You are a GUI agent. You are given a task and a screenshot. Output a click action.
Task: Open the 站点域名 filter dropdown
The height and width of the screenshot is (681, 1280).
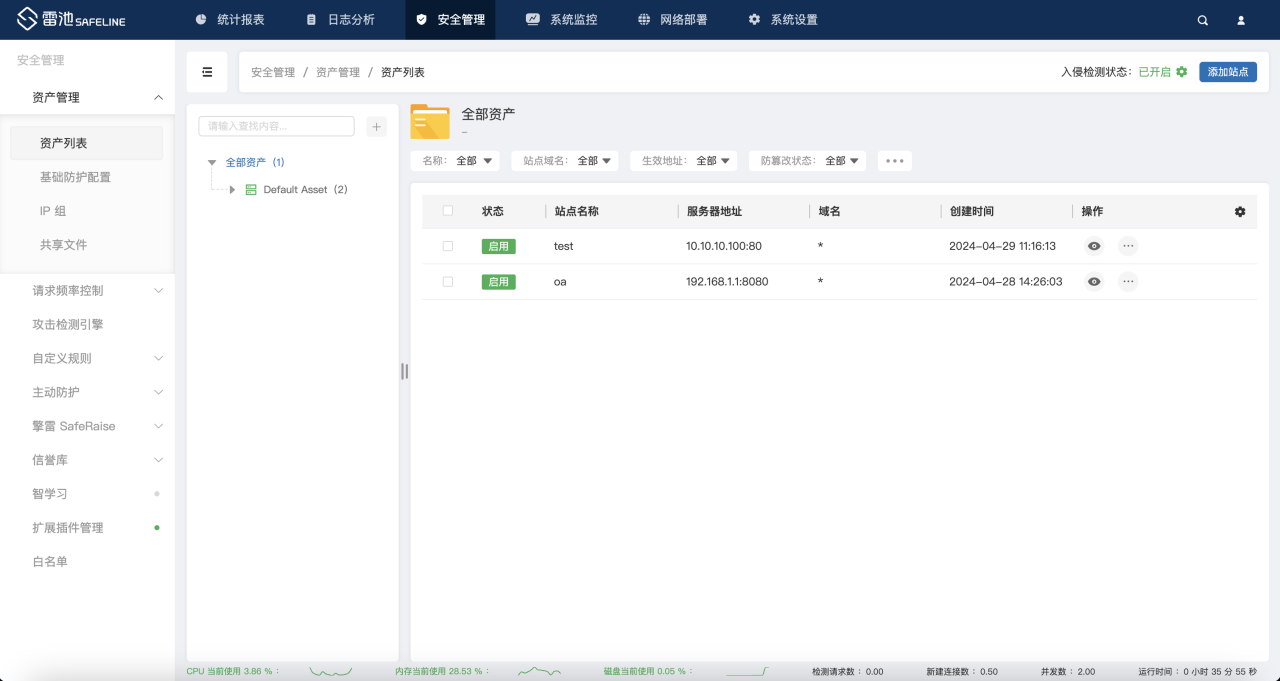click(565, 161)
